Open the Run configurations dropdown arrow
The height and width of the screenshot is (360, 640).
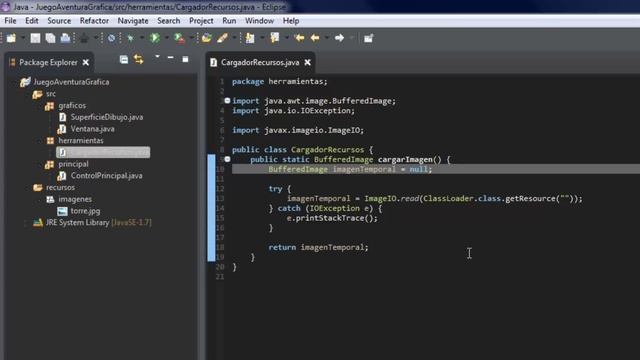click(167, 38)
